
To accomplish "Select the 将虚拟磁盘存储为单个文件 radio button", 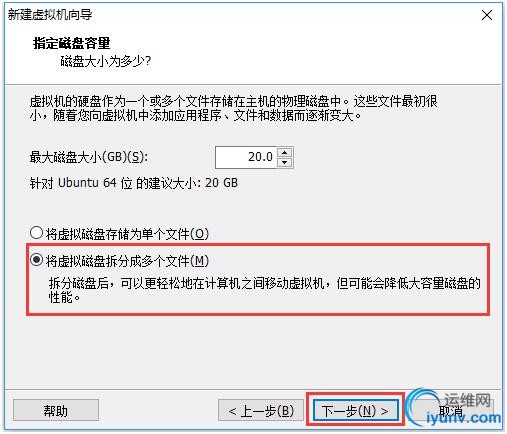I will [x=36, y=233].
